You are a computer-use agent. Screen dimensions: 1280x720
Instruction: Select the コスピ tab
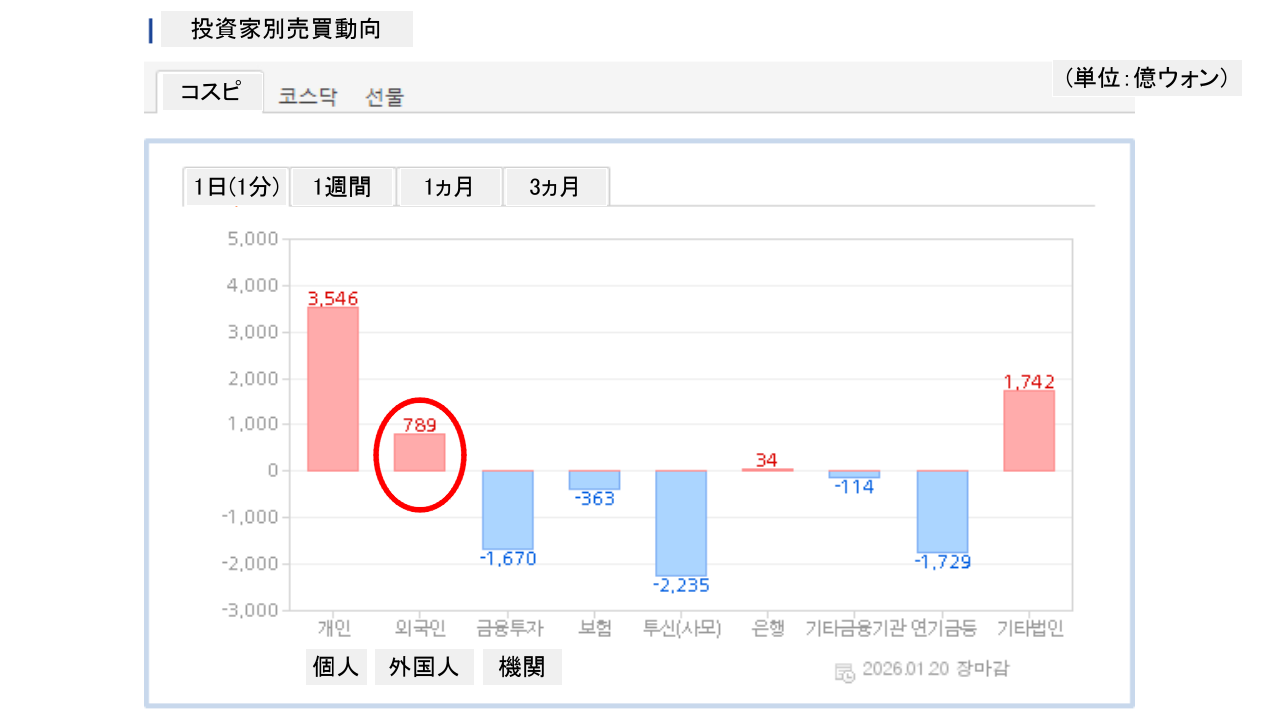click(210, 92)
